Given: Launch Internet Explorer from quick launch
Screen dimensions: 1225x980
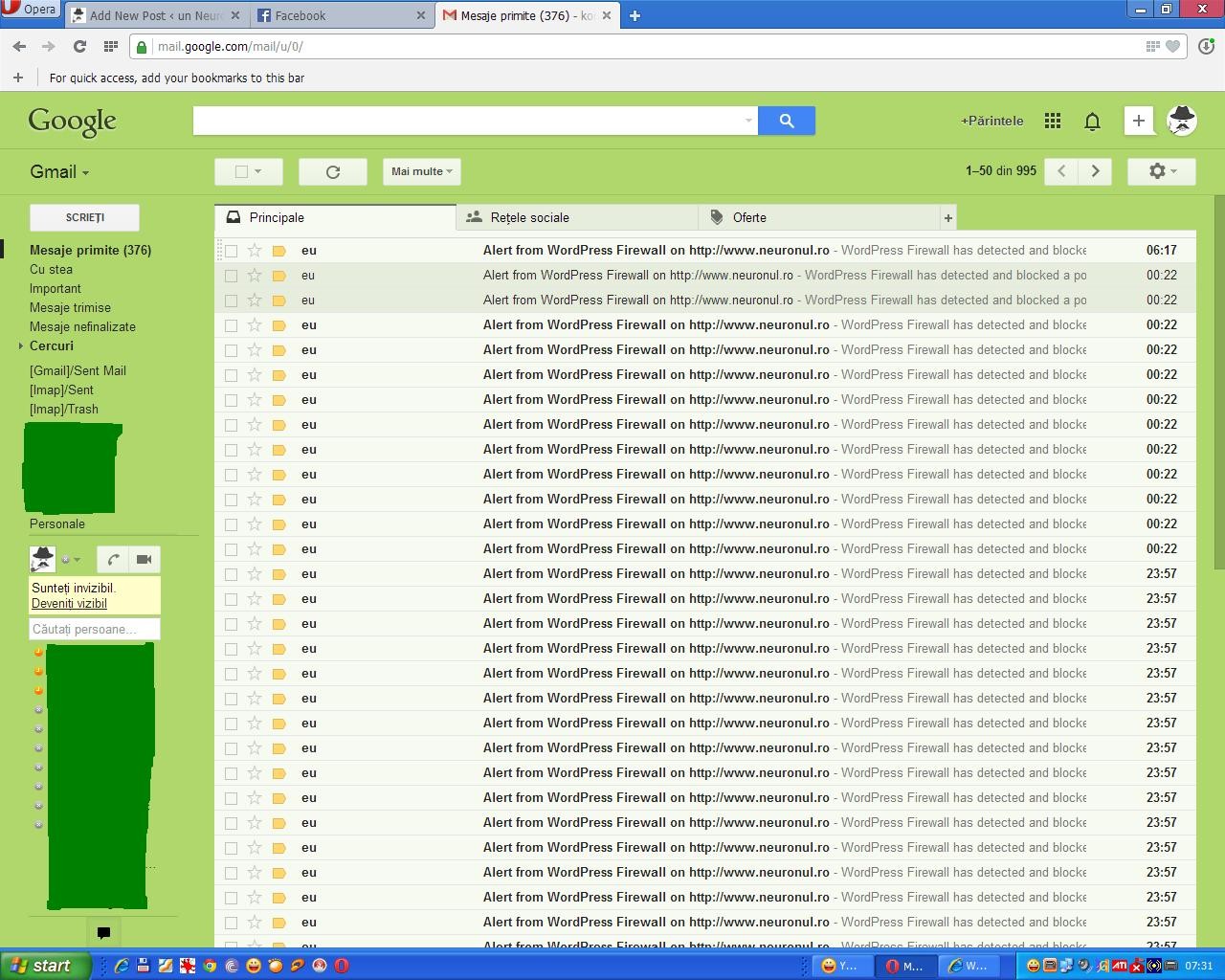Looking at the screenshot, I should tap(122, 966).
